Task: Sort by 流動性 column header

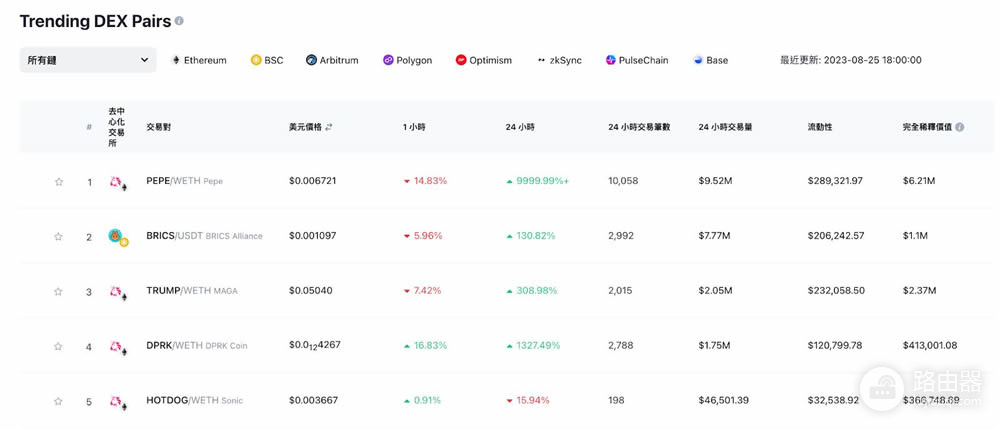Action: (820, 127)
